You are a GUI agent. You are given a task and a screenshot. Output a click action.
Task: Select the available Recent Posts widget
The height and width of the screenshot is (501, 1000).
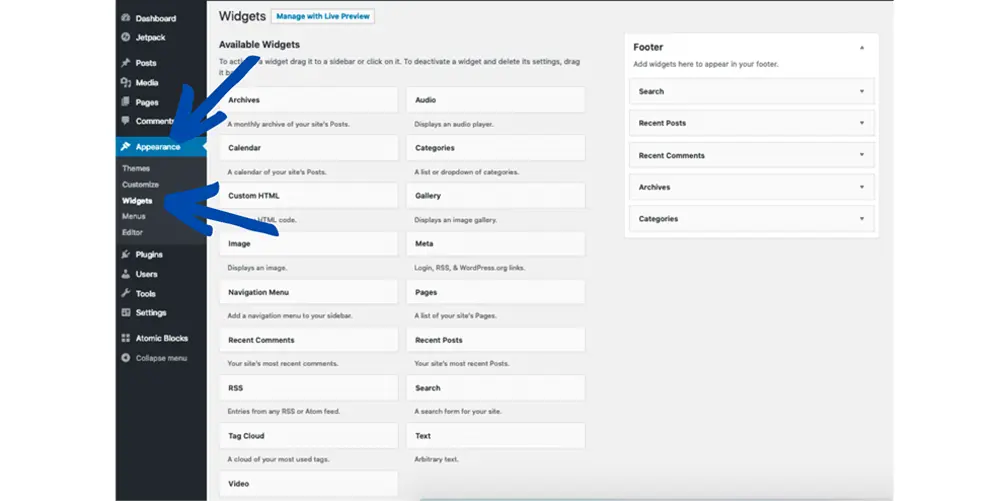point(496,340)
